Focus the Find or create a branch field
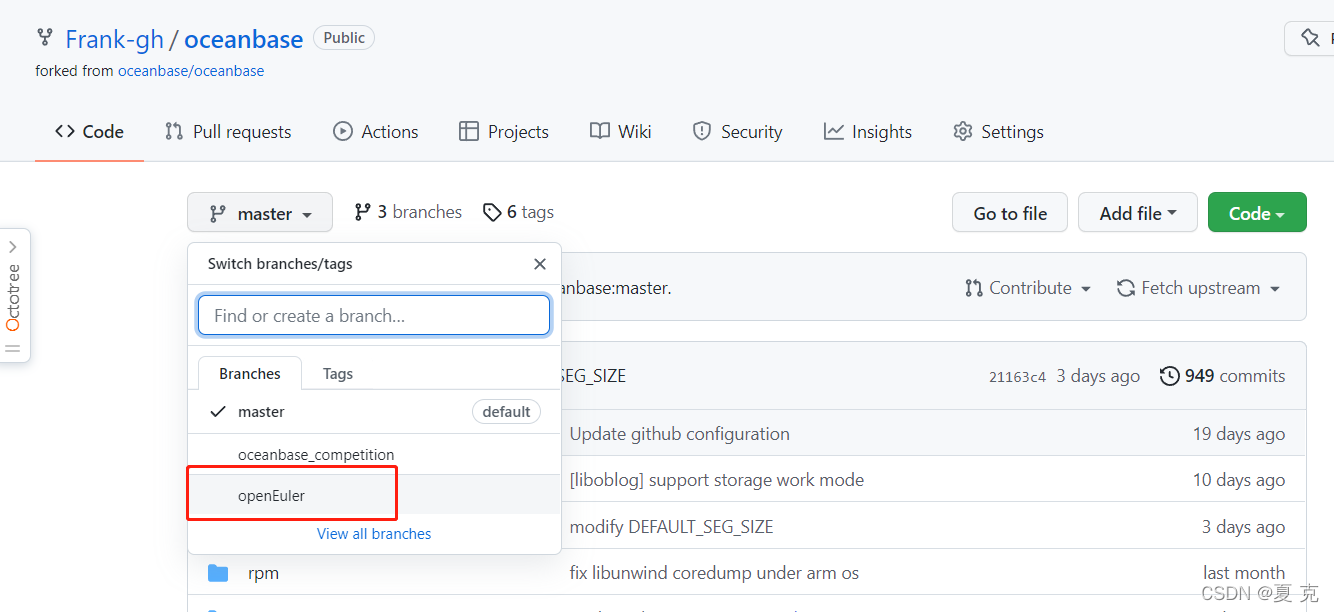The image size is (1334, 612). (374, 315)
